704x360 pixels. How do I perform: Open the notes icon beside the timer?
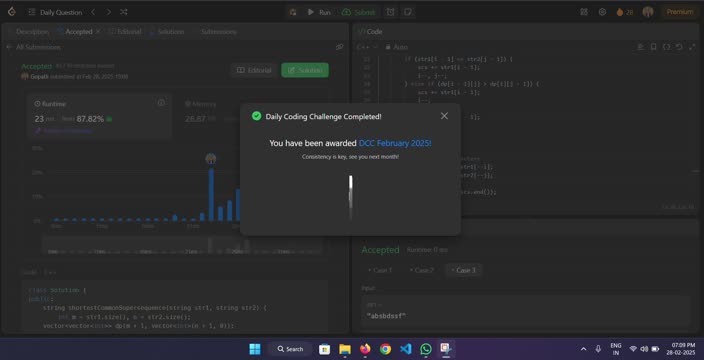(x=407, y=12)
